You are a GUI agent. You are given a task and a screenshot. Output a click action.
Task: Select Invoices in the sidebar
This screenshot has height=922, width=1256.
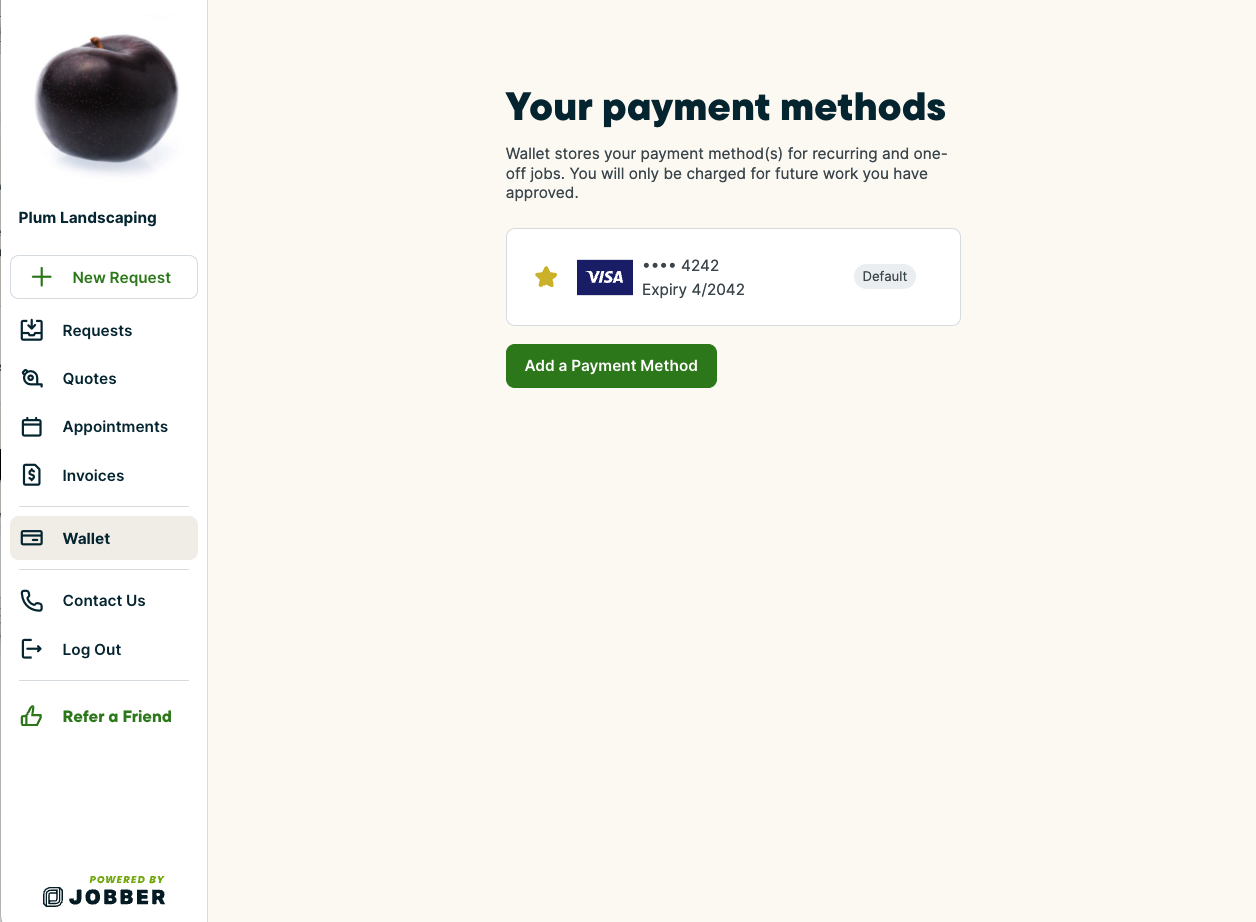pos(93,475)
